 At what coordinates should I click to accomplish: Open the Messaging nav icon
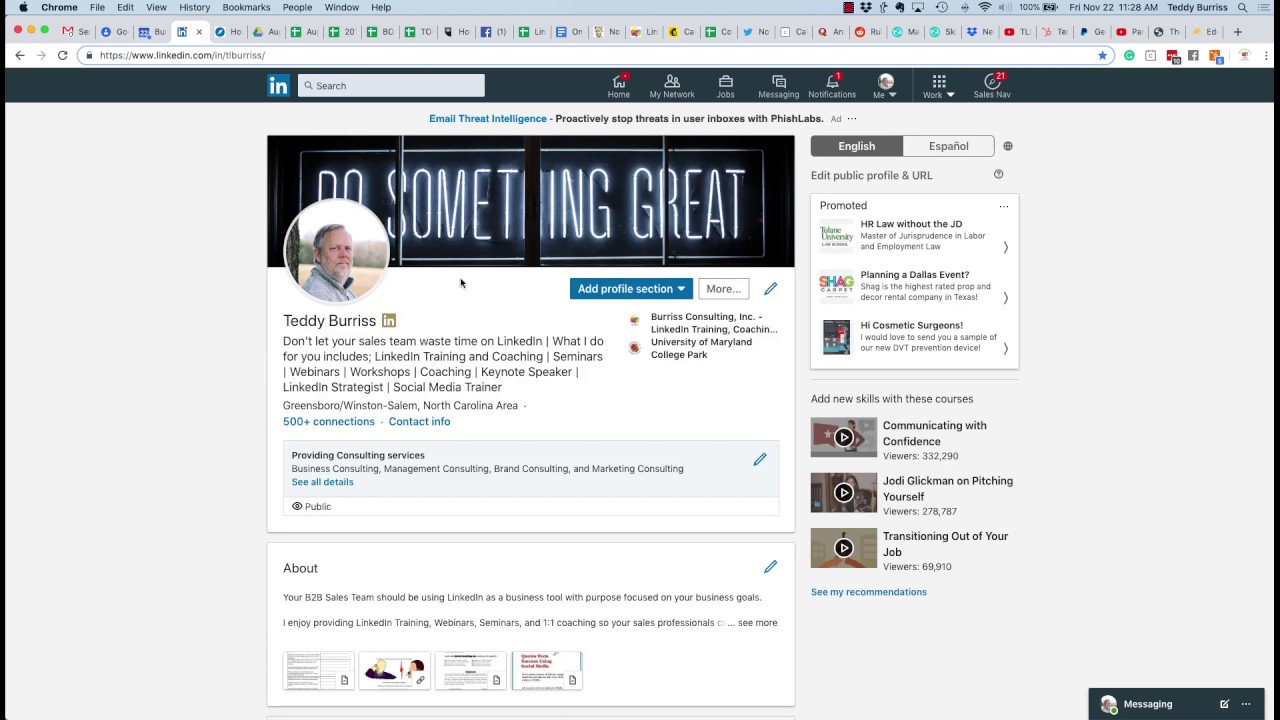click(778, 86)
